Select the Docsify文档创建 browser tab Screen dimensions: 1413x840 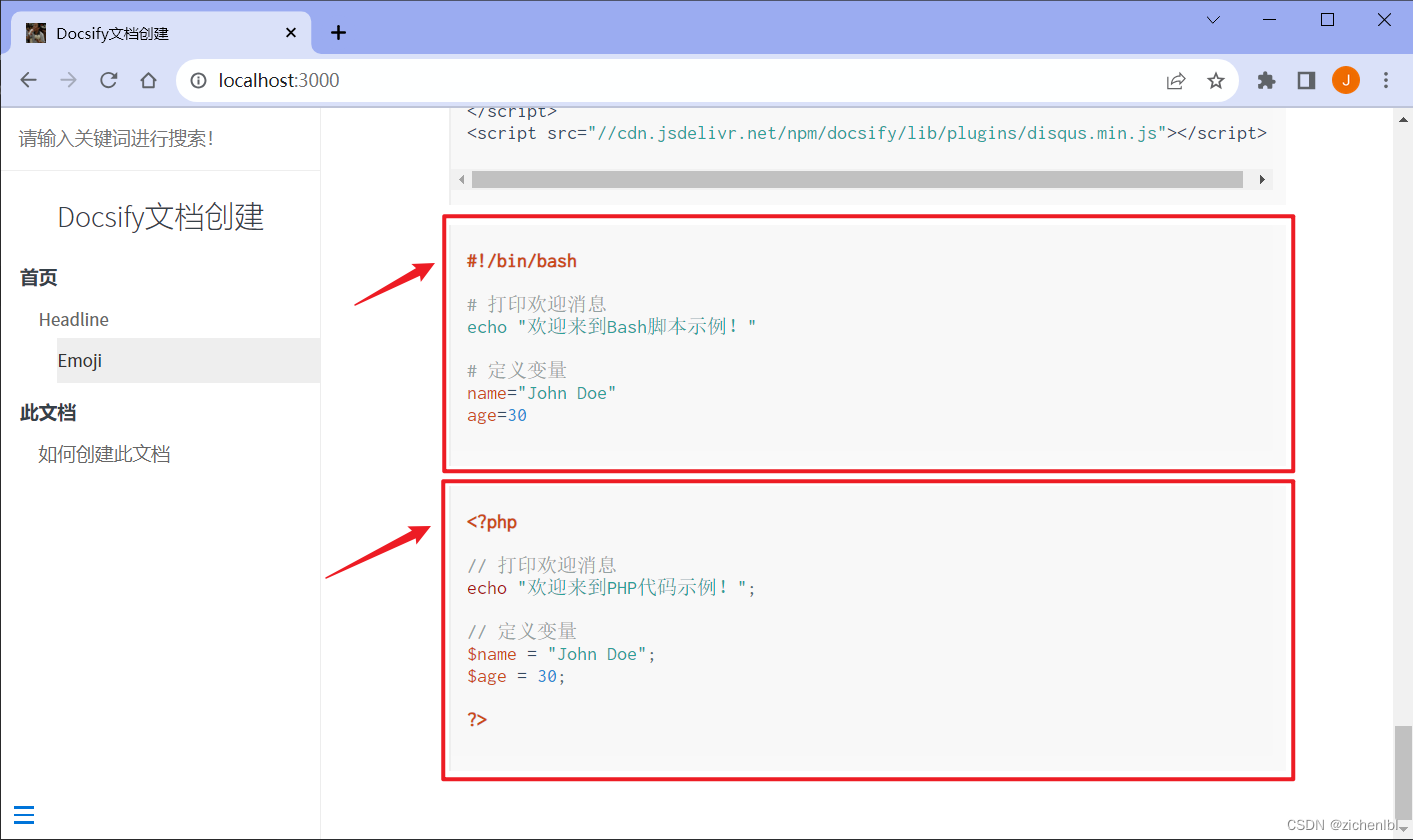162,33
